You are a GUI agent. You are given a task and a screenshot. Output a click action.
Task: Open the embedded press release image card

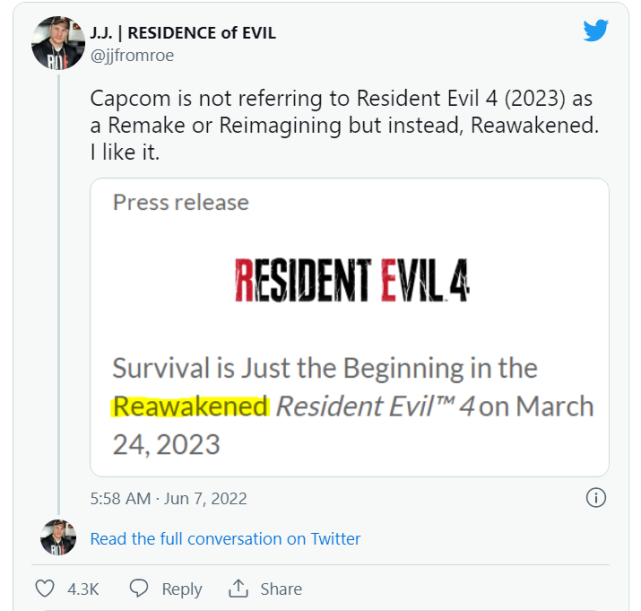(349, 326)
